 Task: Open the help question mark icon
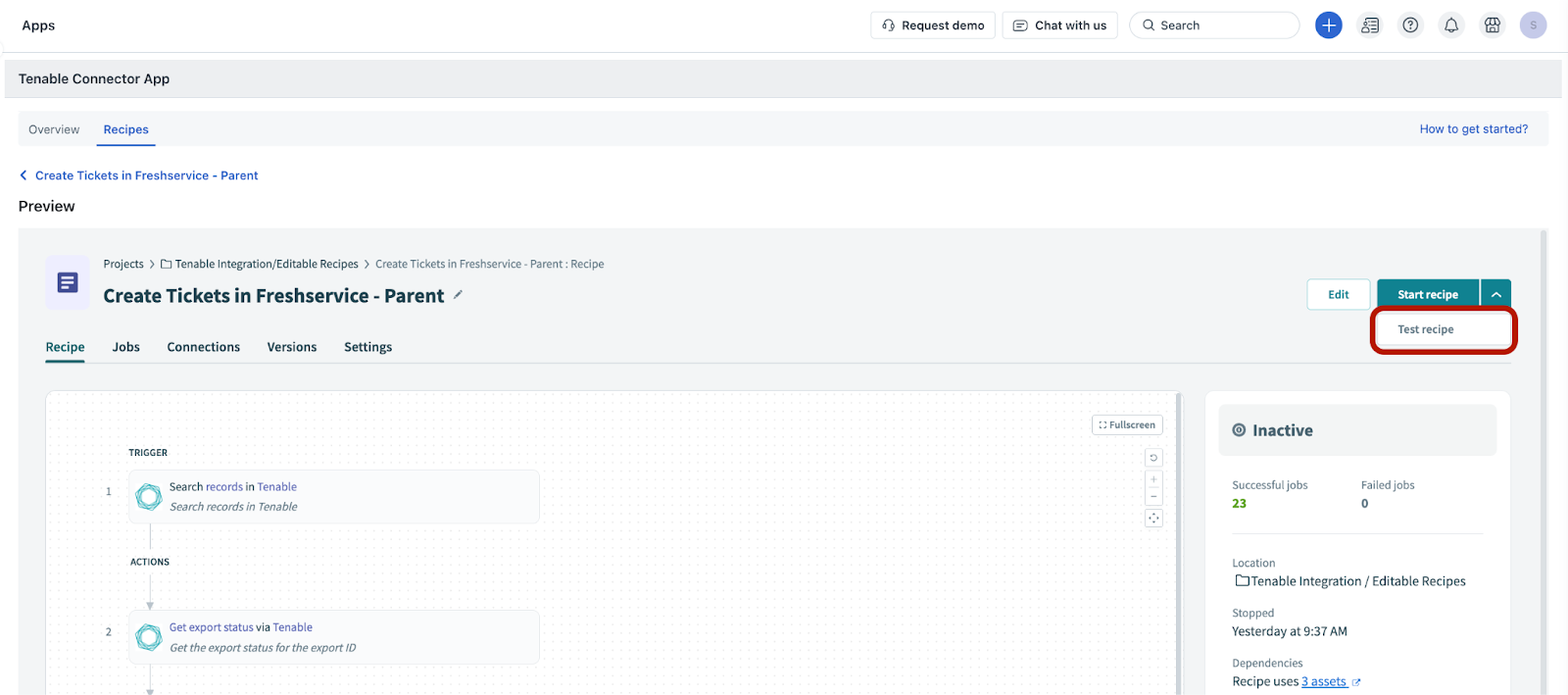[1410, 25]
